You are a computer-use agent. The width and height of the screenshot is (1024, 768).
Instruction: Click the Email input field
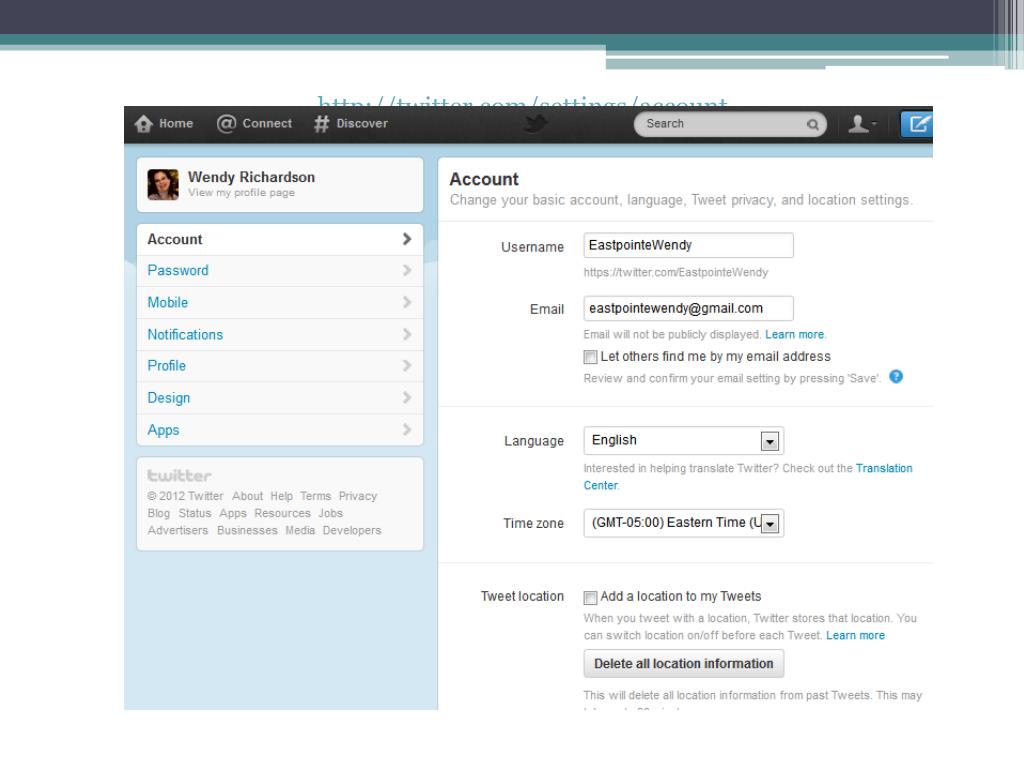[688, 308]
